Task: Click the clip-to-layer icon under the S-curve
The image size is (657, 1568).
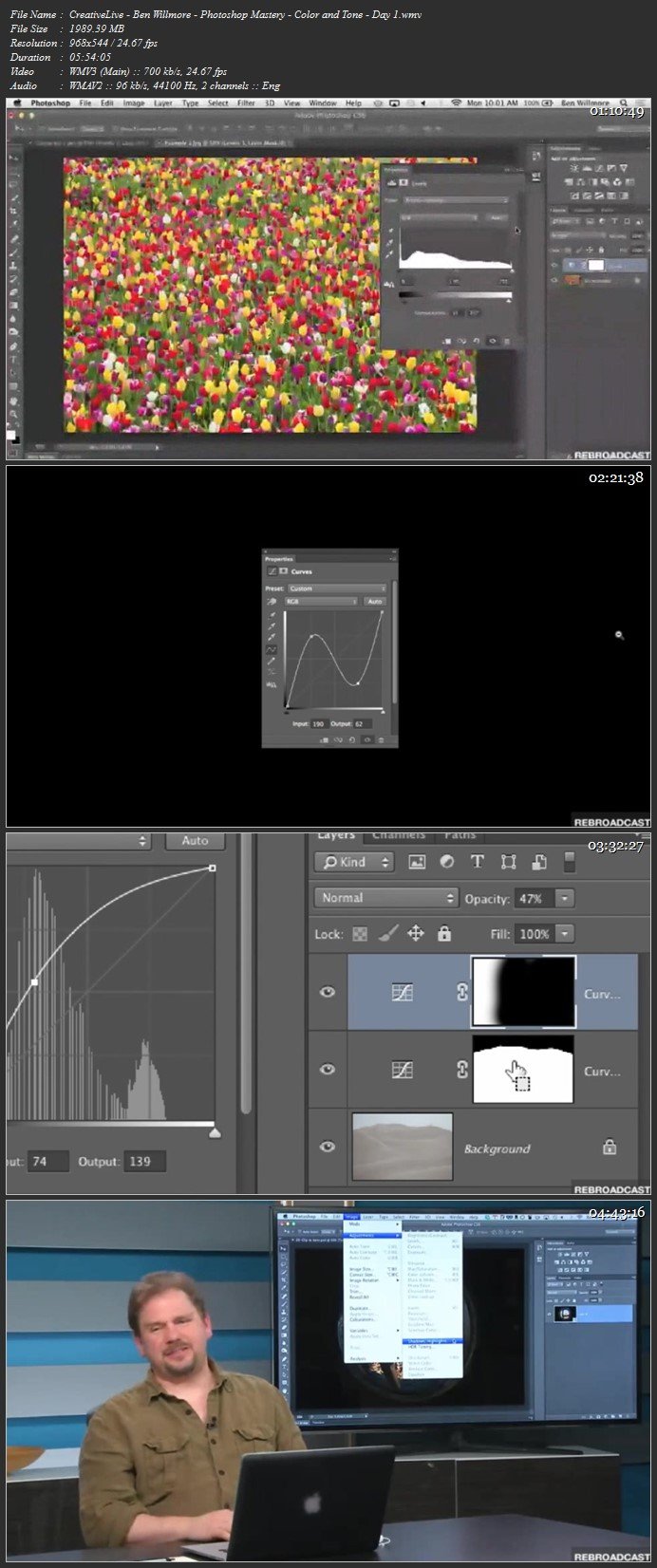Action: (325, 740)
